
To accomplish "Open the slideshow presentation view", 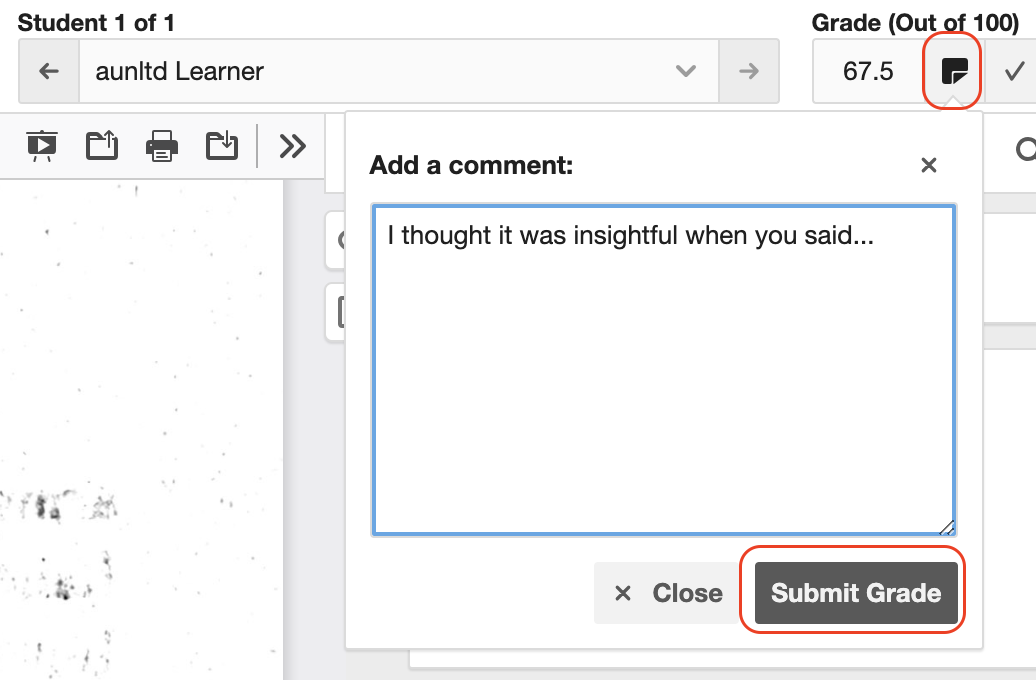I will (x=41, y=145).
